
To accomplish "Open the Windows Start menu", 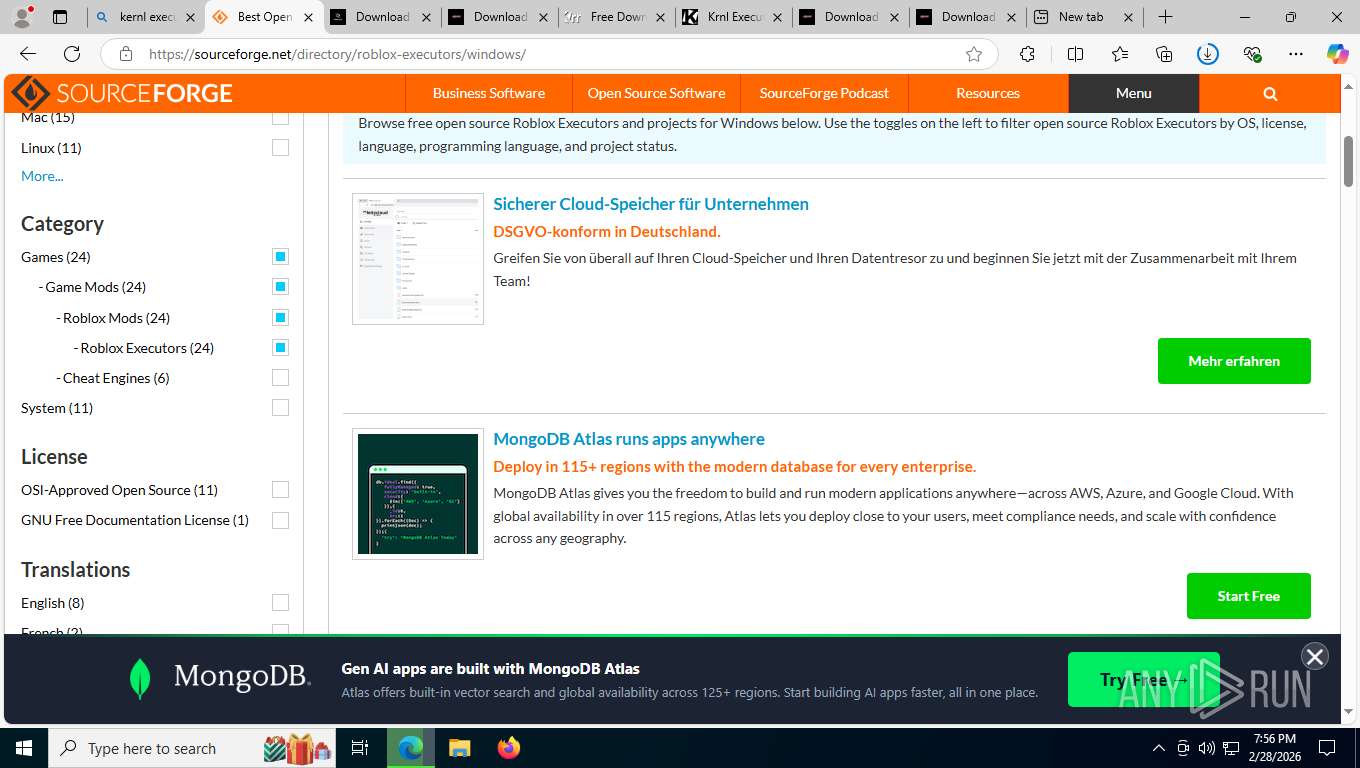I will 23,748.
